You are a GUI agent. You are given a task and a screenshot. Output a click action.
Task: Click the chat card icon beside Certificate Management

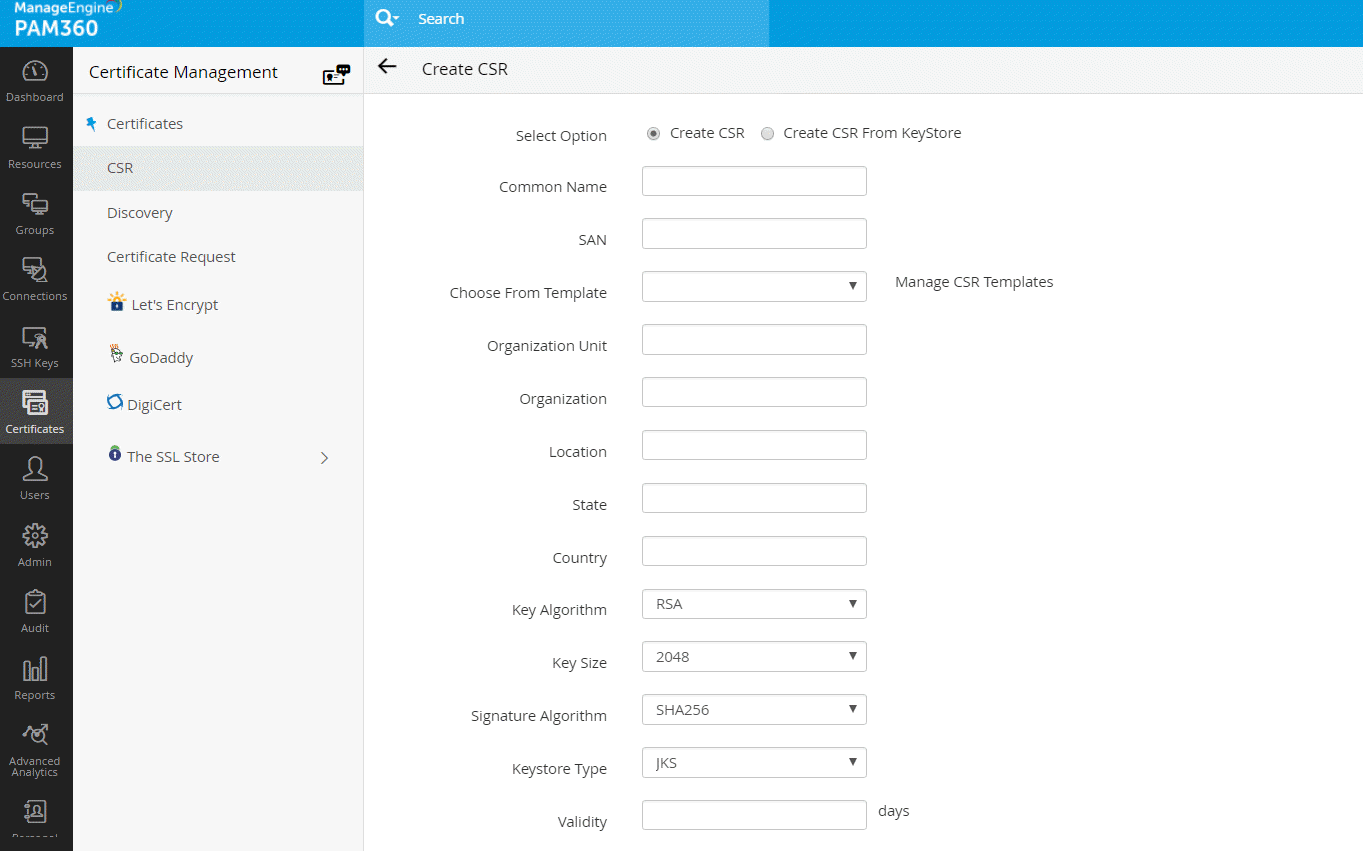[336, 74]
